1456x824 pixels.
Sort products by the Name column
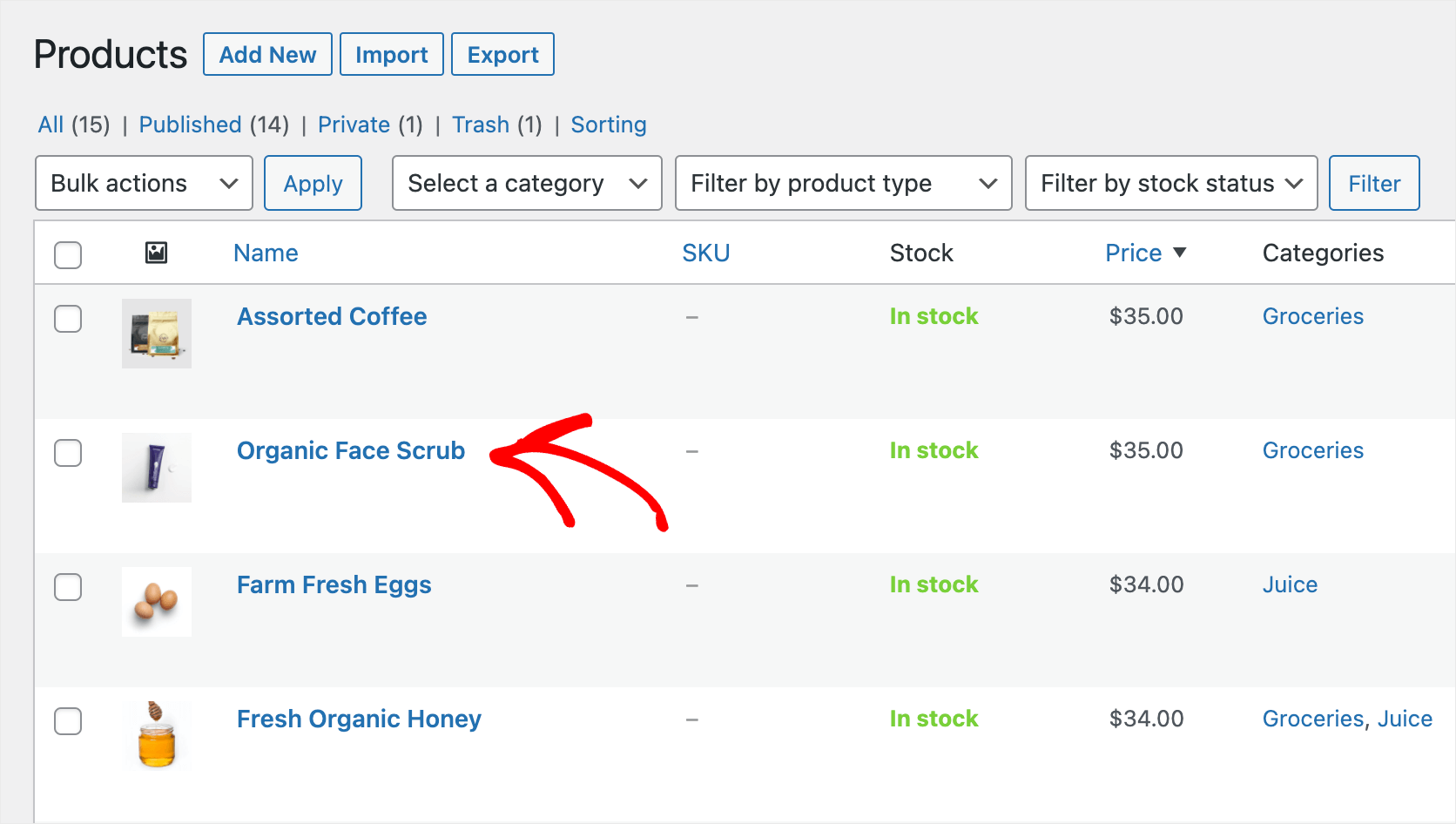pyautogui.click(x=266, y=253)
